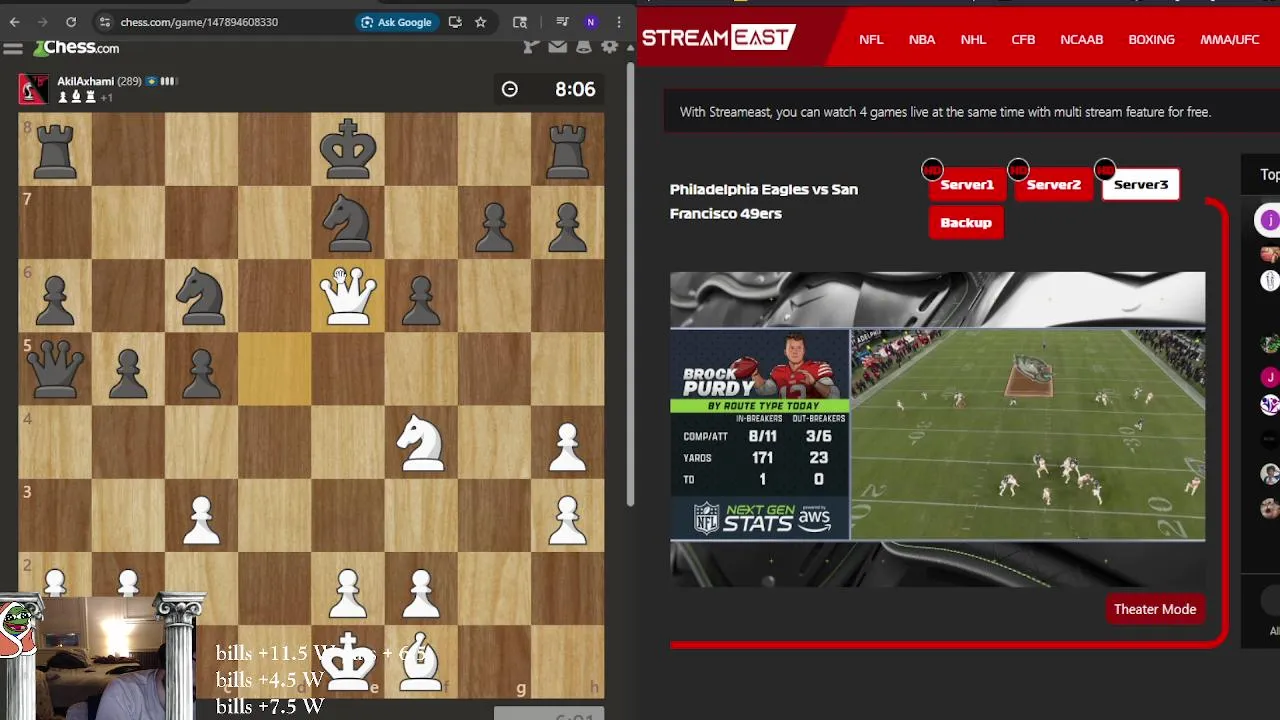
Task: Open site information icon in address bar
Action: [x=105, y=22]
